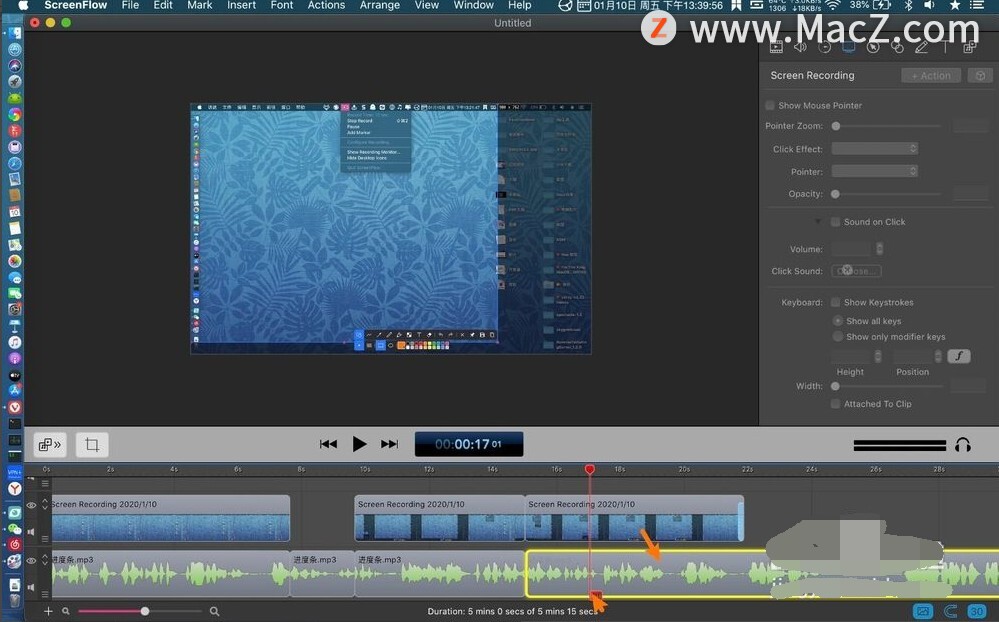This screenshot has width=999, height=622.
Task: Click the Choose button for Click Sound
Action: [x=856, y=271]
